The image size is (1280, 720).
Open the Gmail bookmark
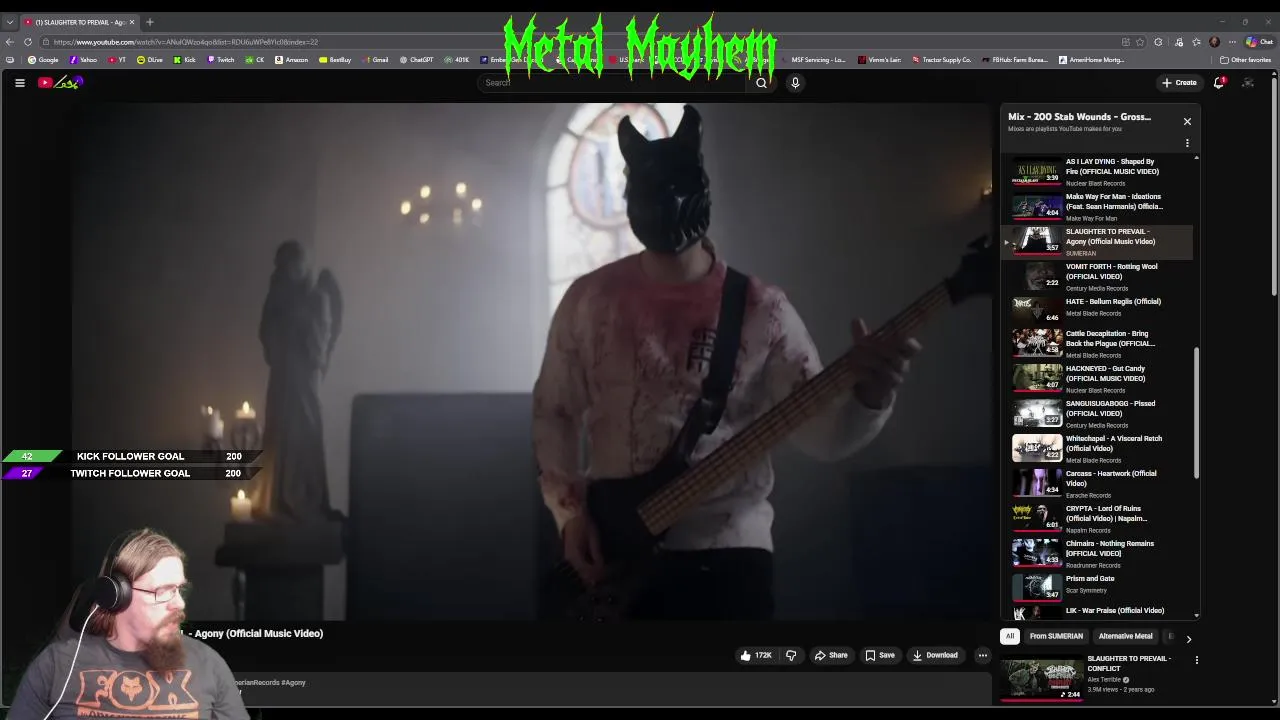[375, 60]
